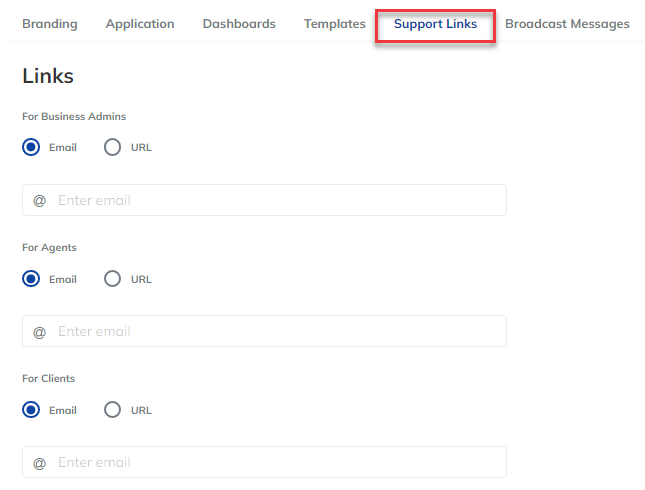Select Email option for Clients
Viewport: 645px width, 490px height.
point(31,410)
